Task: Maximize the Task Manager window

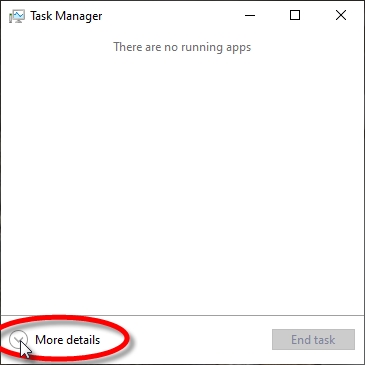Action: pyautogui.click(x=295, y=15)
